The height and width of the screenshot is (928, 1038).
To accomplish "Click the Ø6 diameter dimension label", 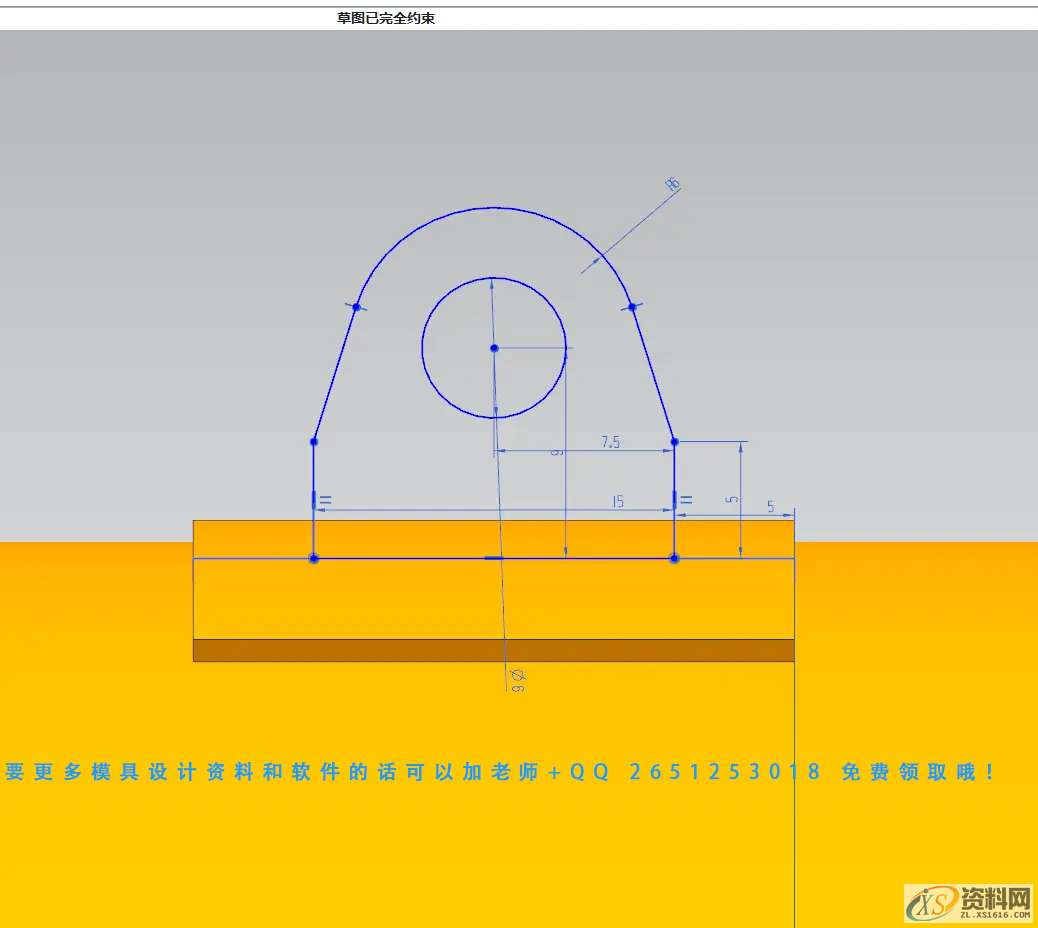I will tap(517, 680).
